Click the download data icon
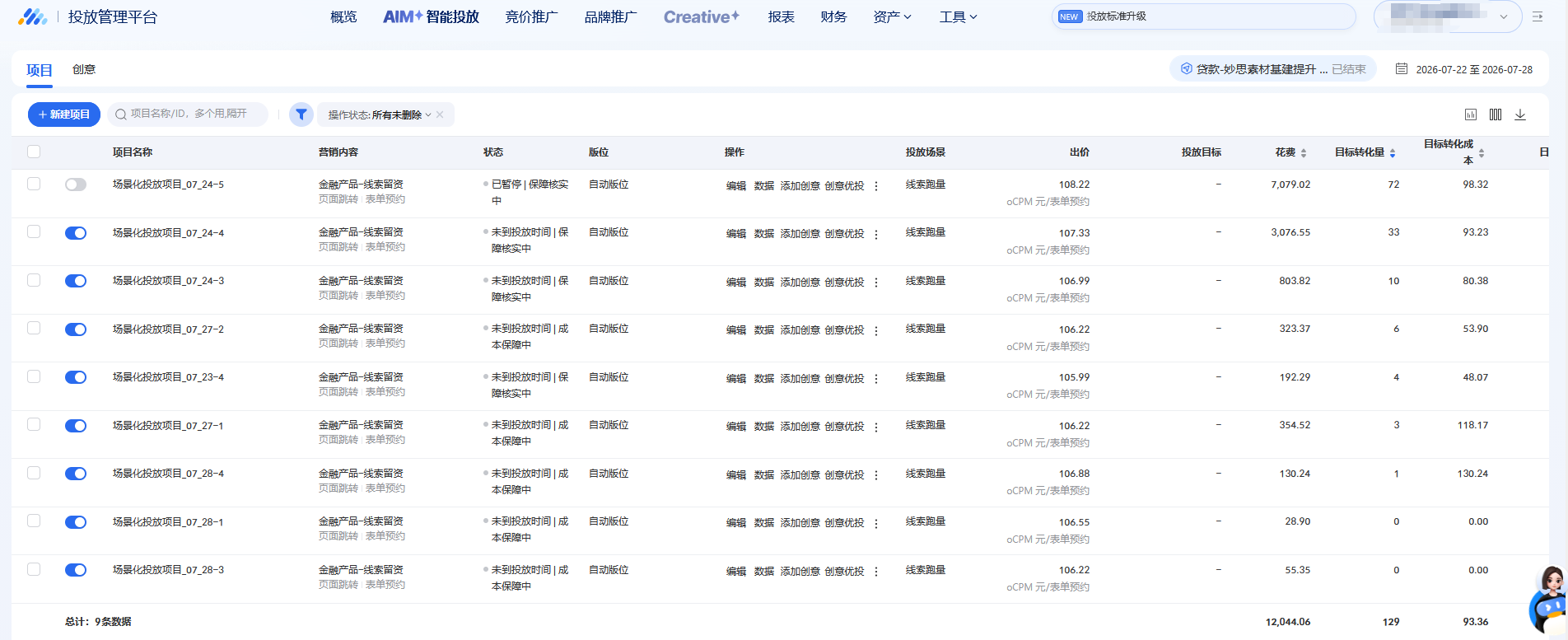The width and height of the screenshot is (1568, 640). (x=1520, y=114)
